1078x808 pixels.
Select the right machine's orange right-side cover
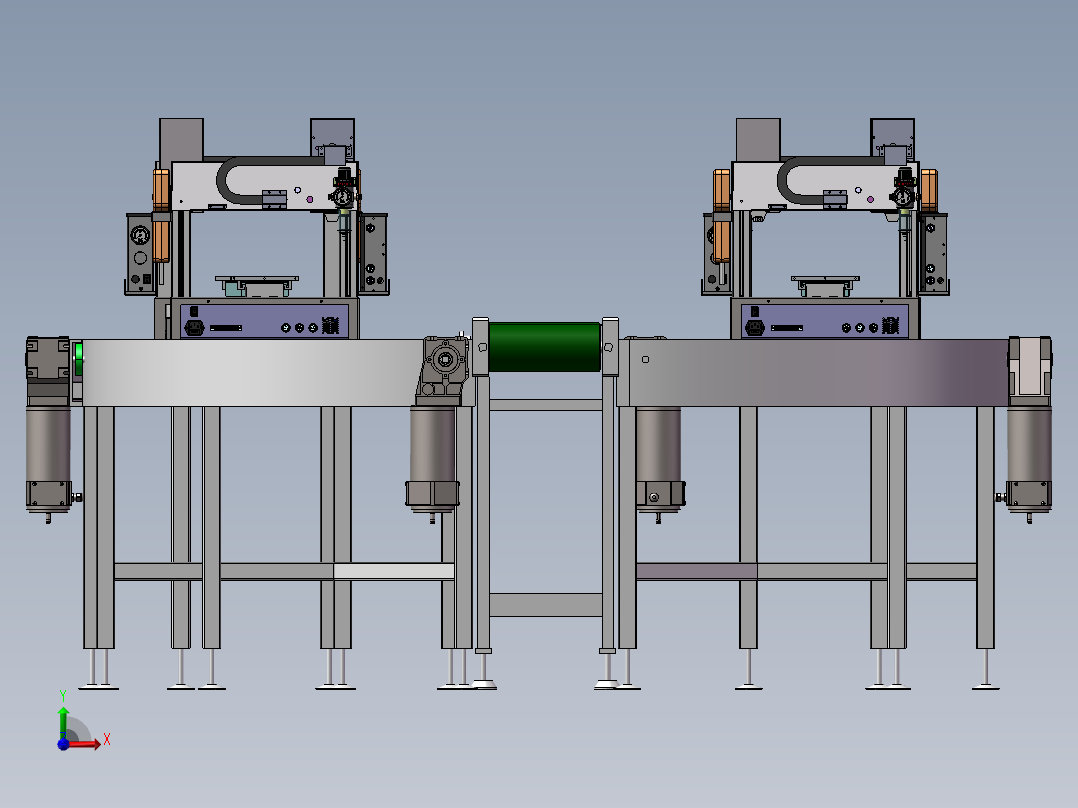click(929, 190)
